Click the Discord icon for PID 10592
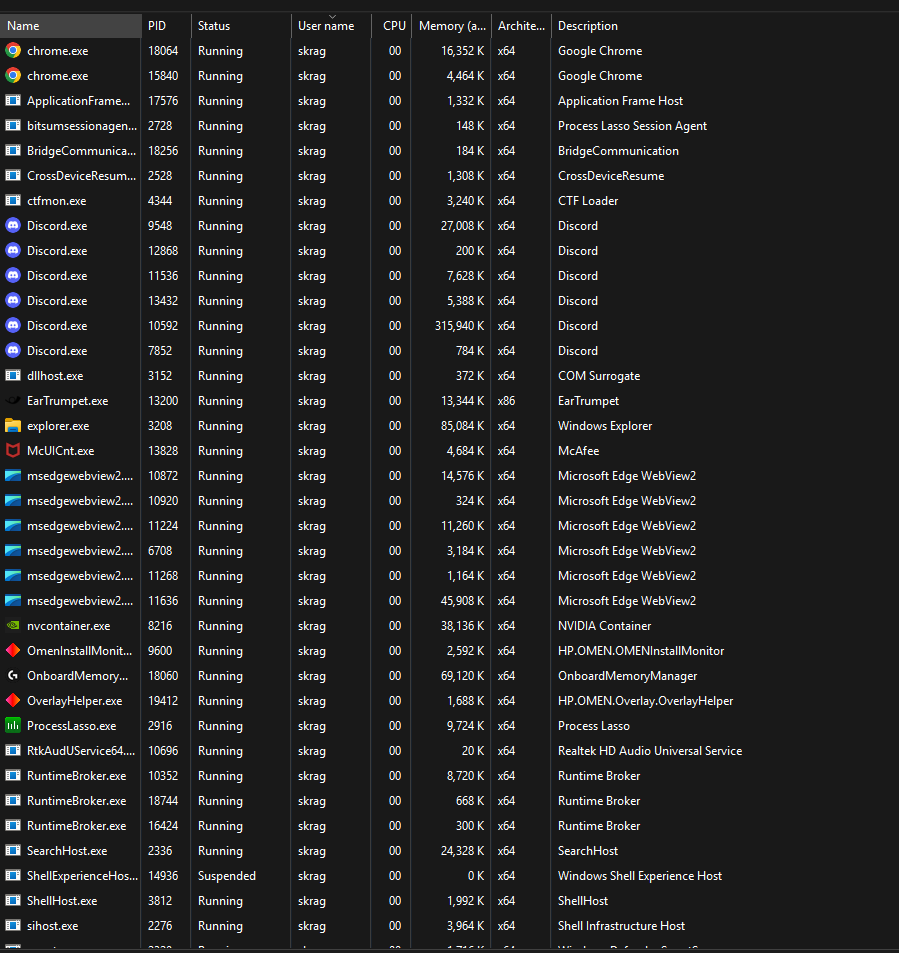The image size is (899, 953). 13,325
